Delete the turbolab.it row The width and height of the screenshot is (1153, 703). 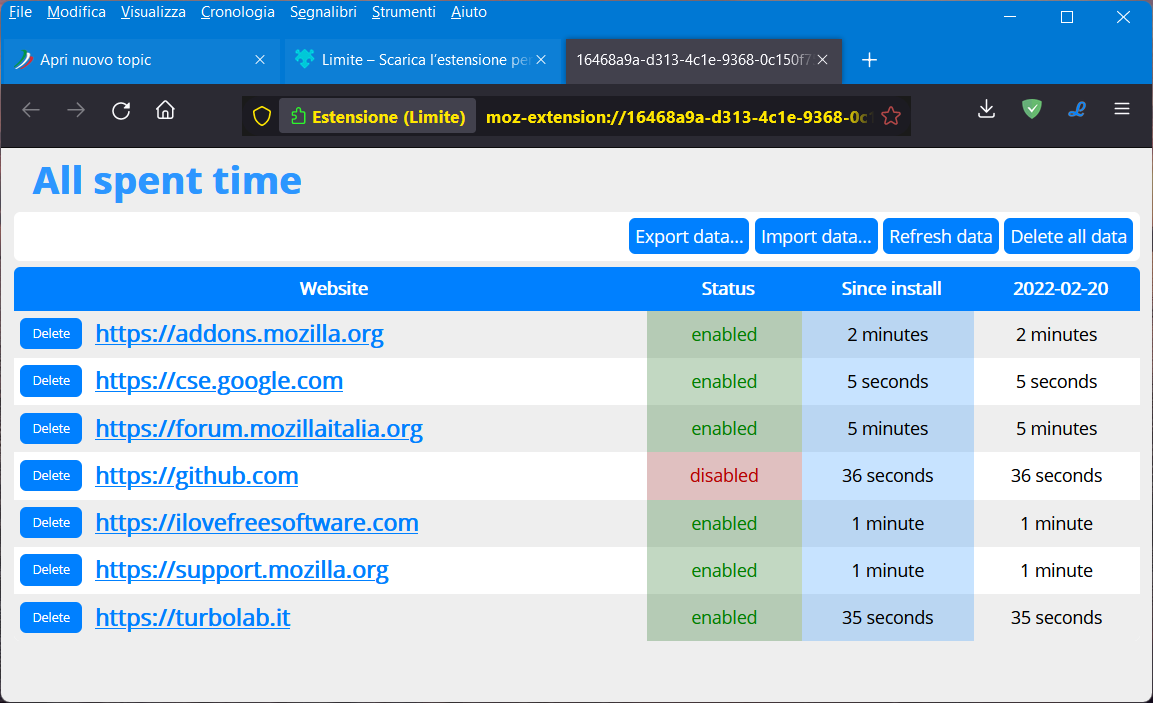coord(51,618)
